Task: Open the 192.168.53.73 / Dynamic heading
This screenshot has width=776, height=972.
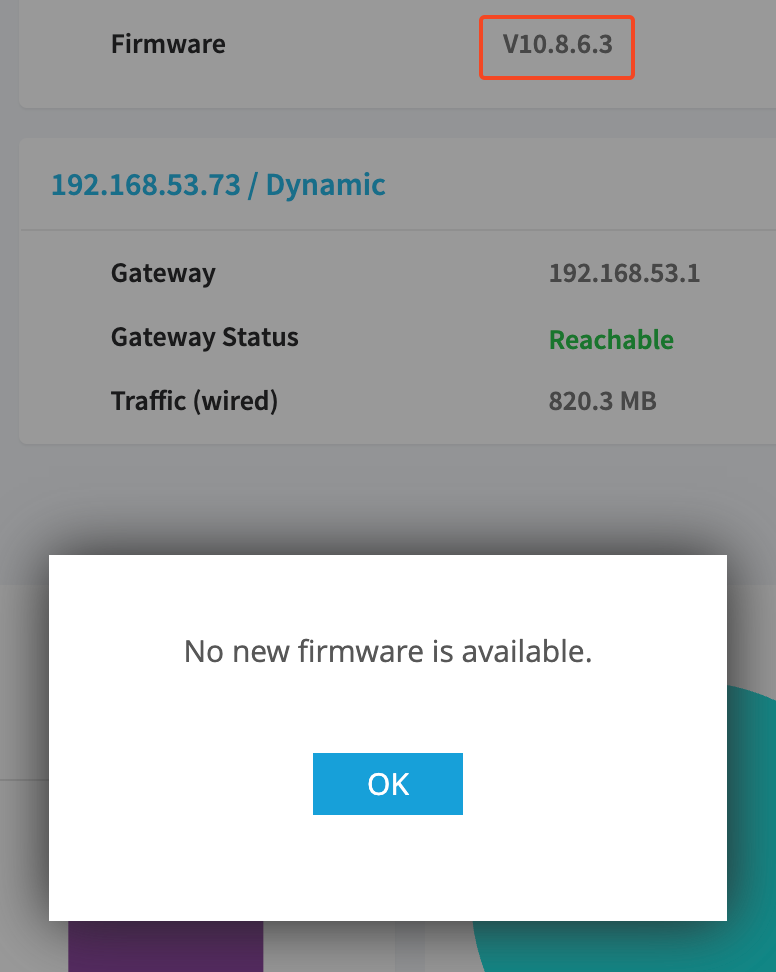Action: click(x=218, y=185)
